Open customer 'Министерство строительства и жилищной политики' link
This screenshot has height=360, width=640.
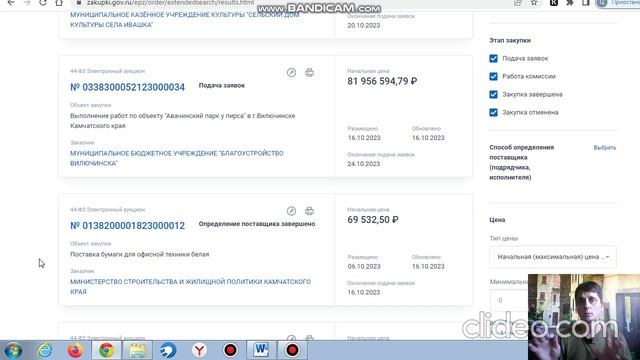coord(190,287)
